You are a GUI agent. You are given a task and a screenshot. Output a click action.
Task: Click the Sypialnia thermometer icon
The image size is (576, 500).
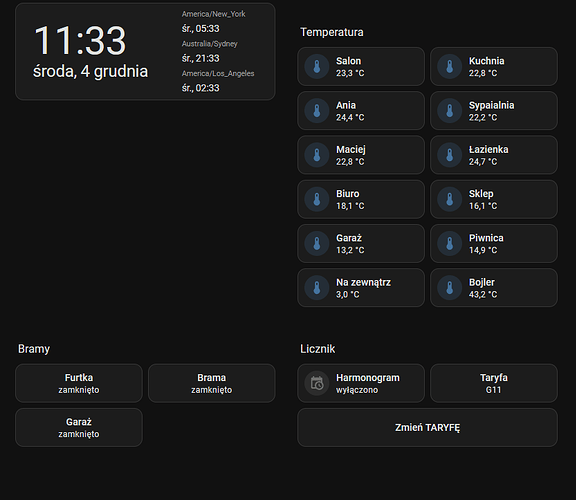pyautogui.click(x=449, y=111)
